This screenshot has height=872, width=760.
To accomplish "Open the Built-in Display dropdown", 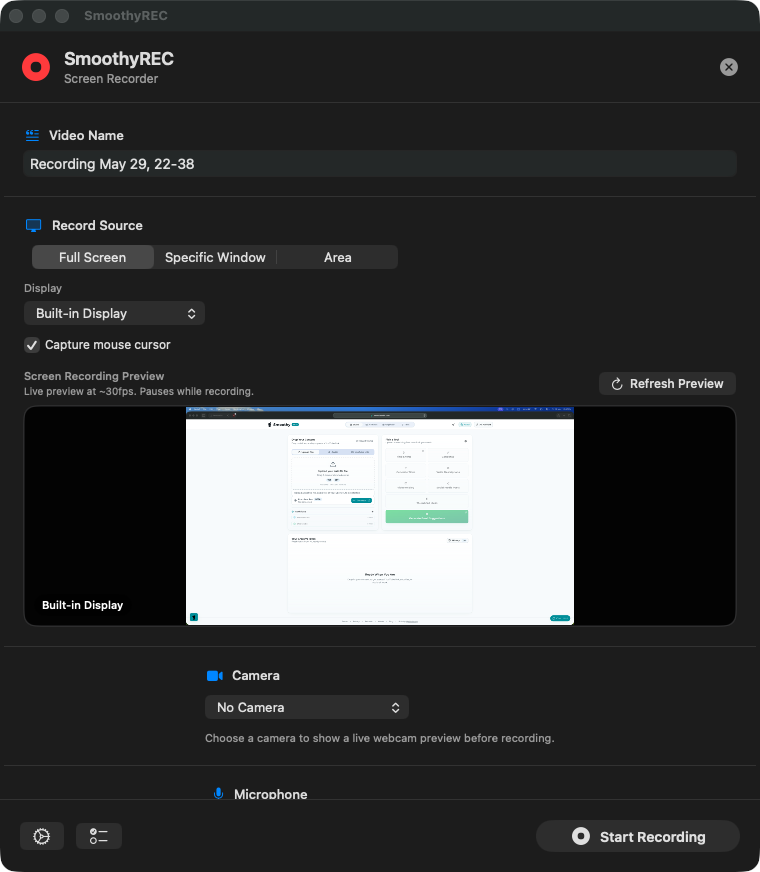I will (x=114, y=314).
